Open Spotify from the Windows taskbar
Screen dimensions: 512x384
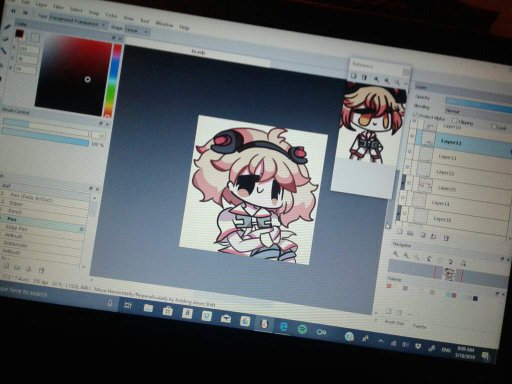coord(302,329)
